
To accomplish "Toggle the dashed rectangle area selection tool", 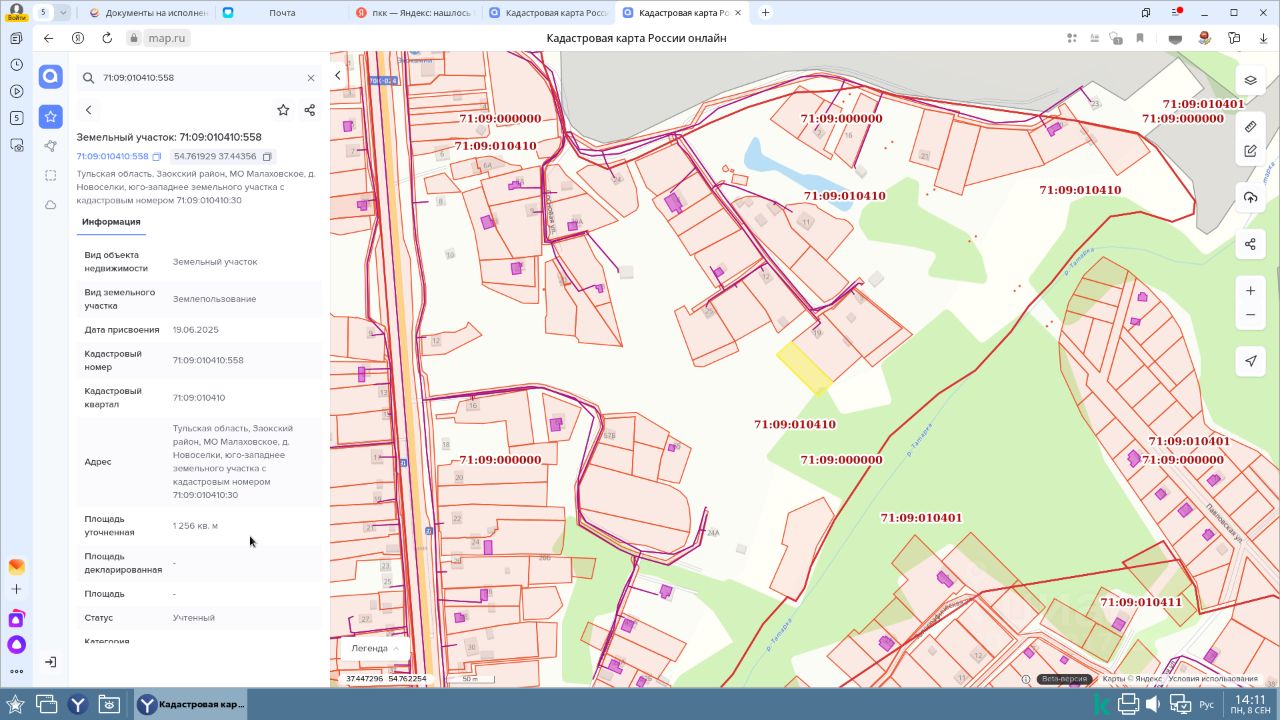I will (x=50, y=175).
